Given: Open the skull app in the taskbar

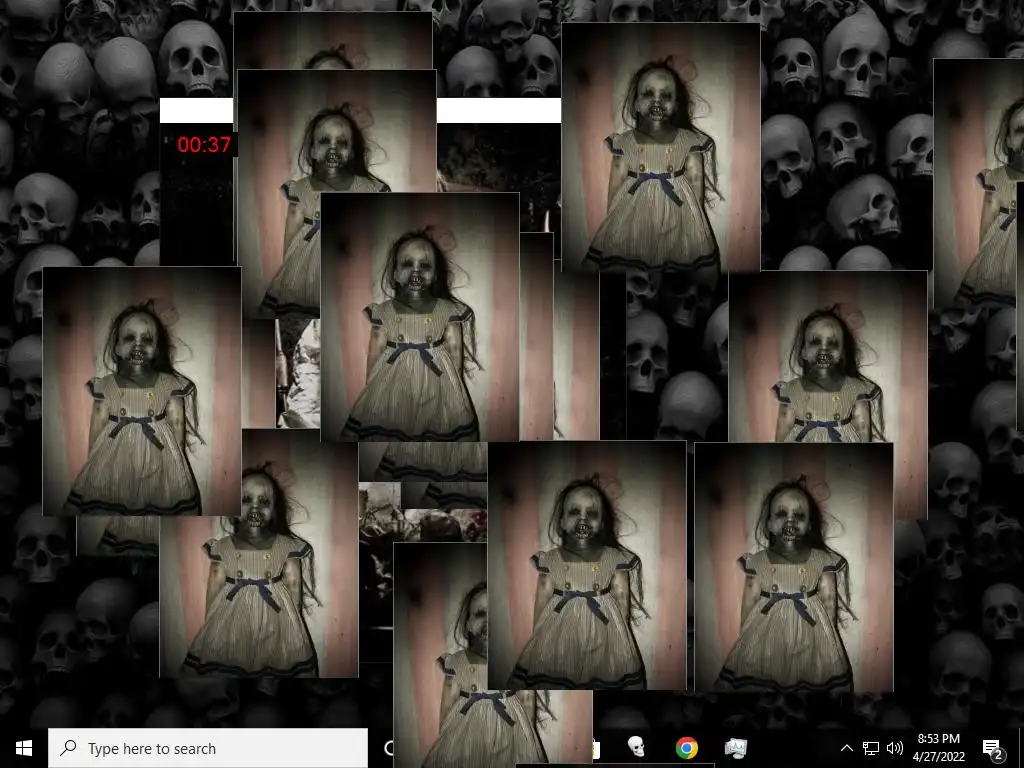Looking at the screenshot, I should 636,747.
